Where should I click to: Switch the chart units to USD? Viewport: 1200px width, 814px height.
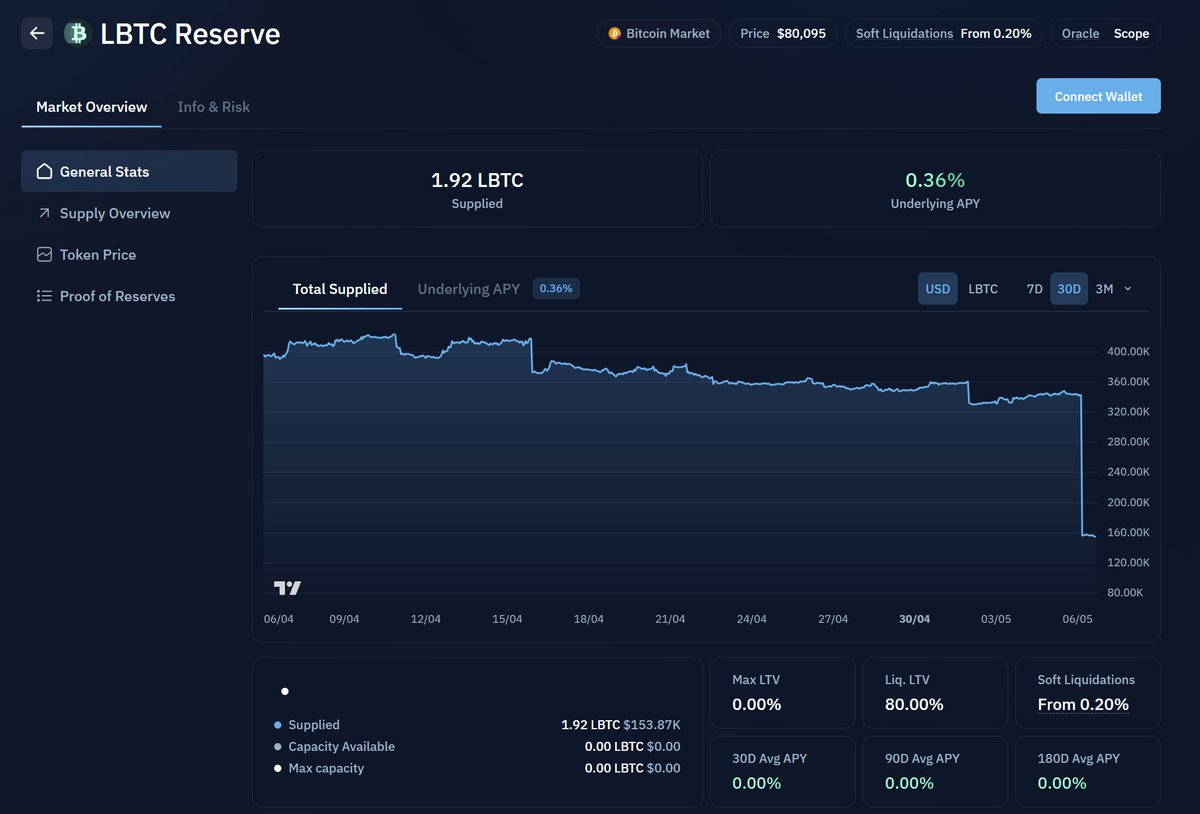pyautogui.click(x=938, y=289)
